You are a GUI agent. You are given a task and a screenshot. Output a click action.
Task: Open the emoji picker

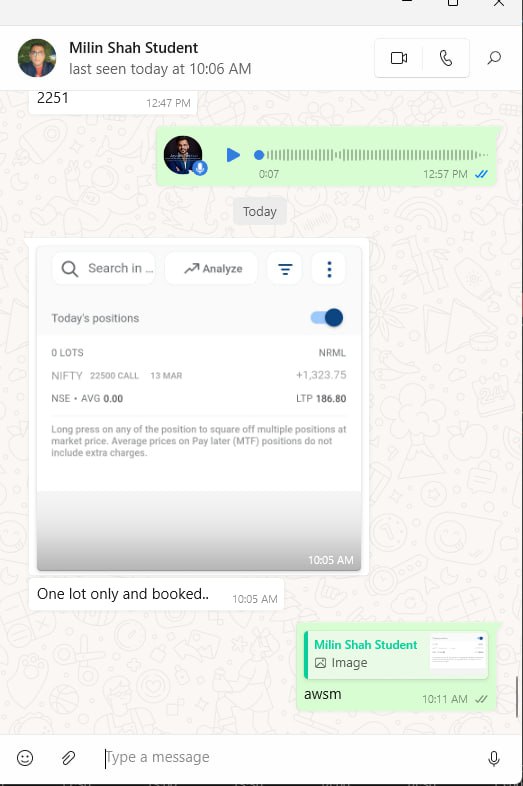pyautogui.click(x=25, y=757)
